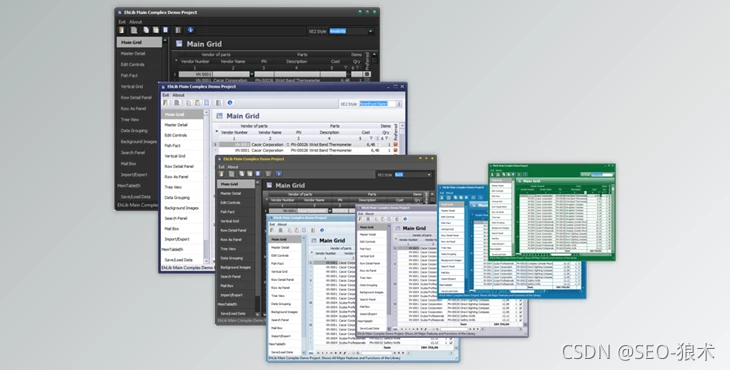Image resolution: width=730 pixels, height=370 pixels.
Task: Click the down arrow of the navy window's sidebar scrollbar
Action: tap(206, 262)
